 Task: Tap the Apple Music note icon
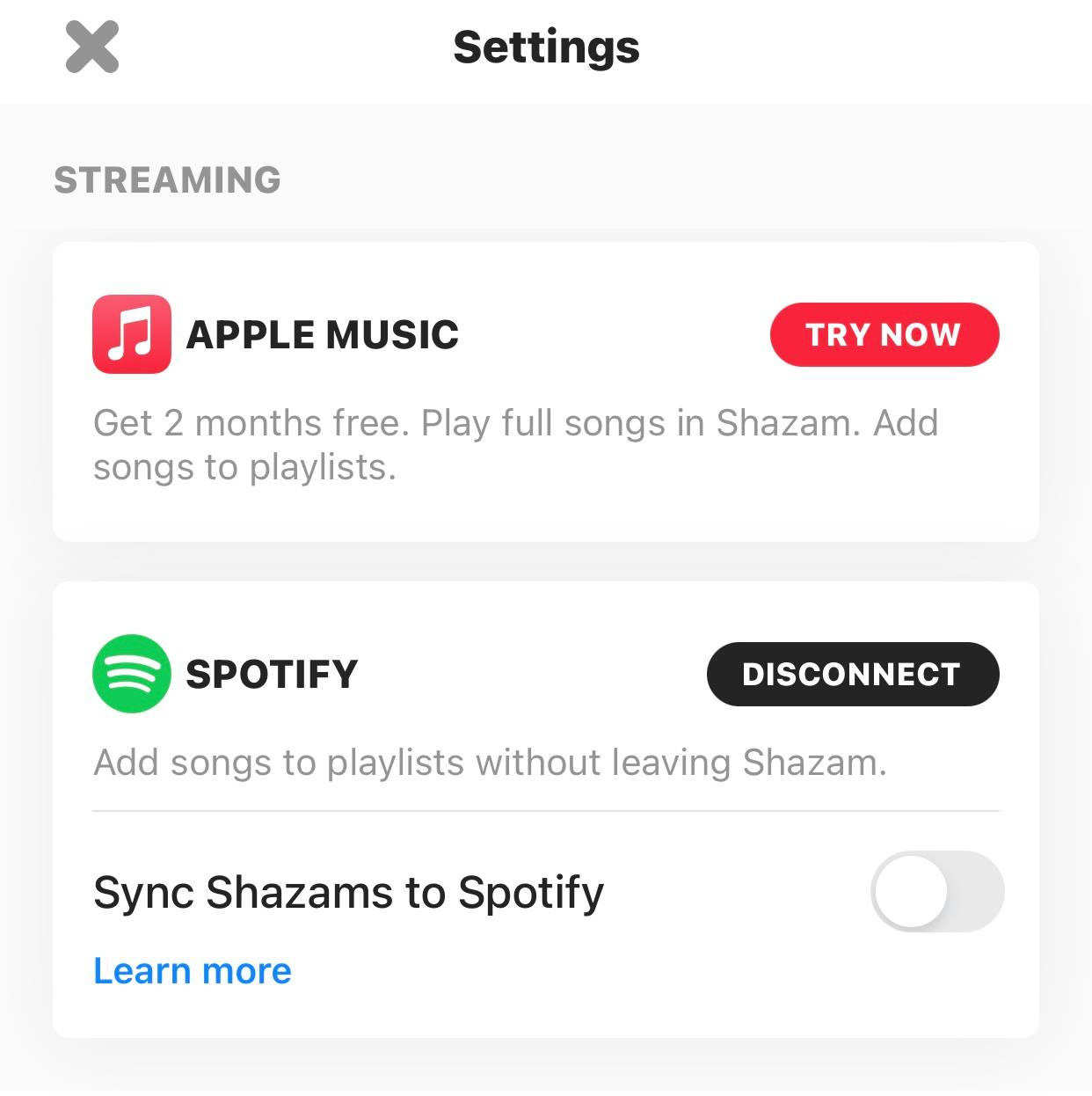click(x=132, y=334)
